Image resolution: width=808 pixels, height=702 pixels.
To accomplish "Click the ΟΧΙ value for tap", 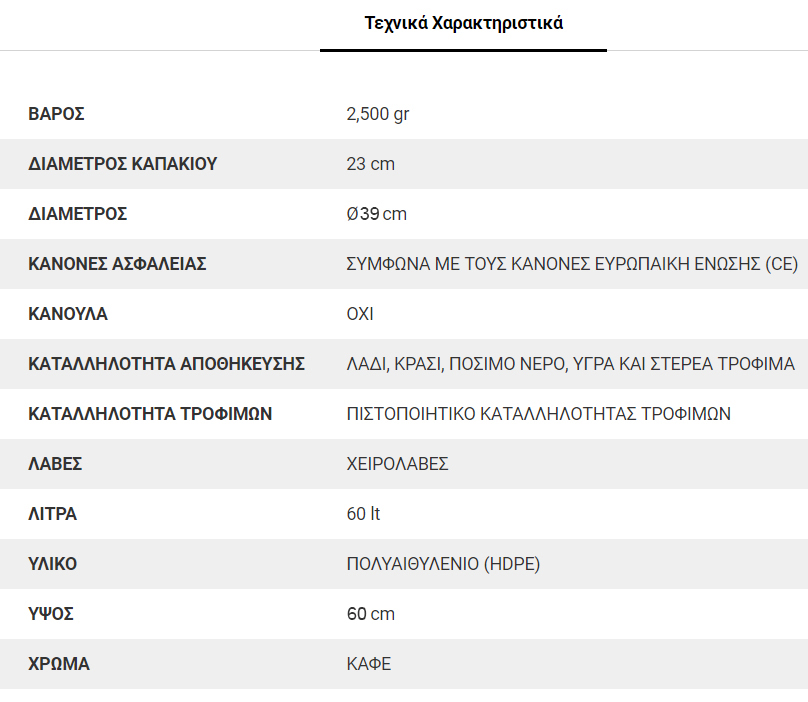I will pos(360,314).
